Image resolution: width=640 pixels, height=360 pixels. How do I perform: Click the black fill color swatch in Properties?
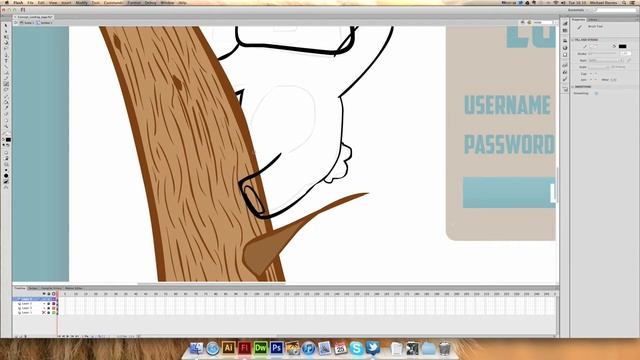point(622,46)
